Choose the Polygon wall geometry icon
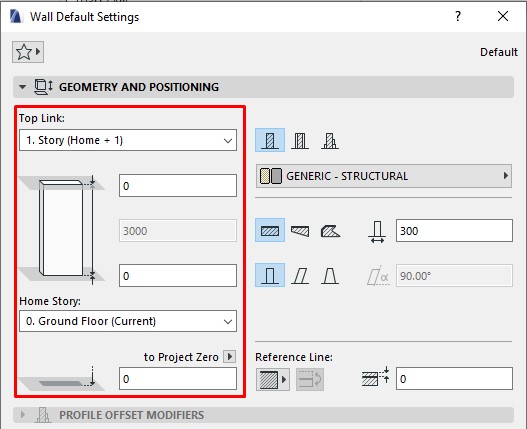The height and width of the screenshot is (429, 527). pyautogui.click(x=330, y=230)
